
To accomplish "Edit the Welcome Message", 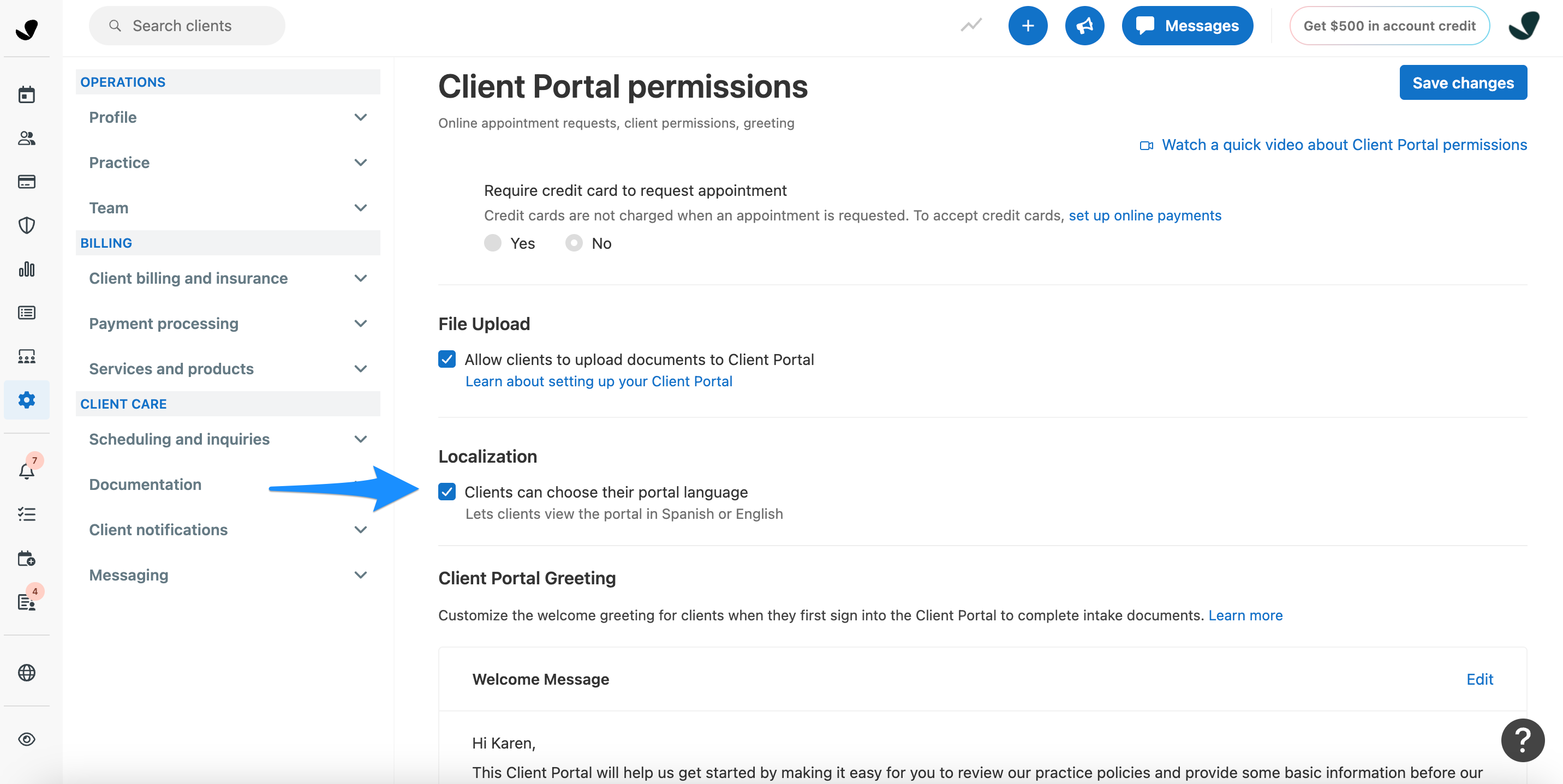I will pos(1480,679).
